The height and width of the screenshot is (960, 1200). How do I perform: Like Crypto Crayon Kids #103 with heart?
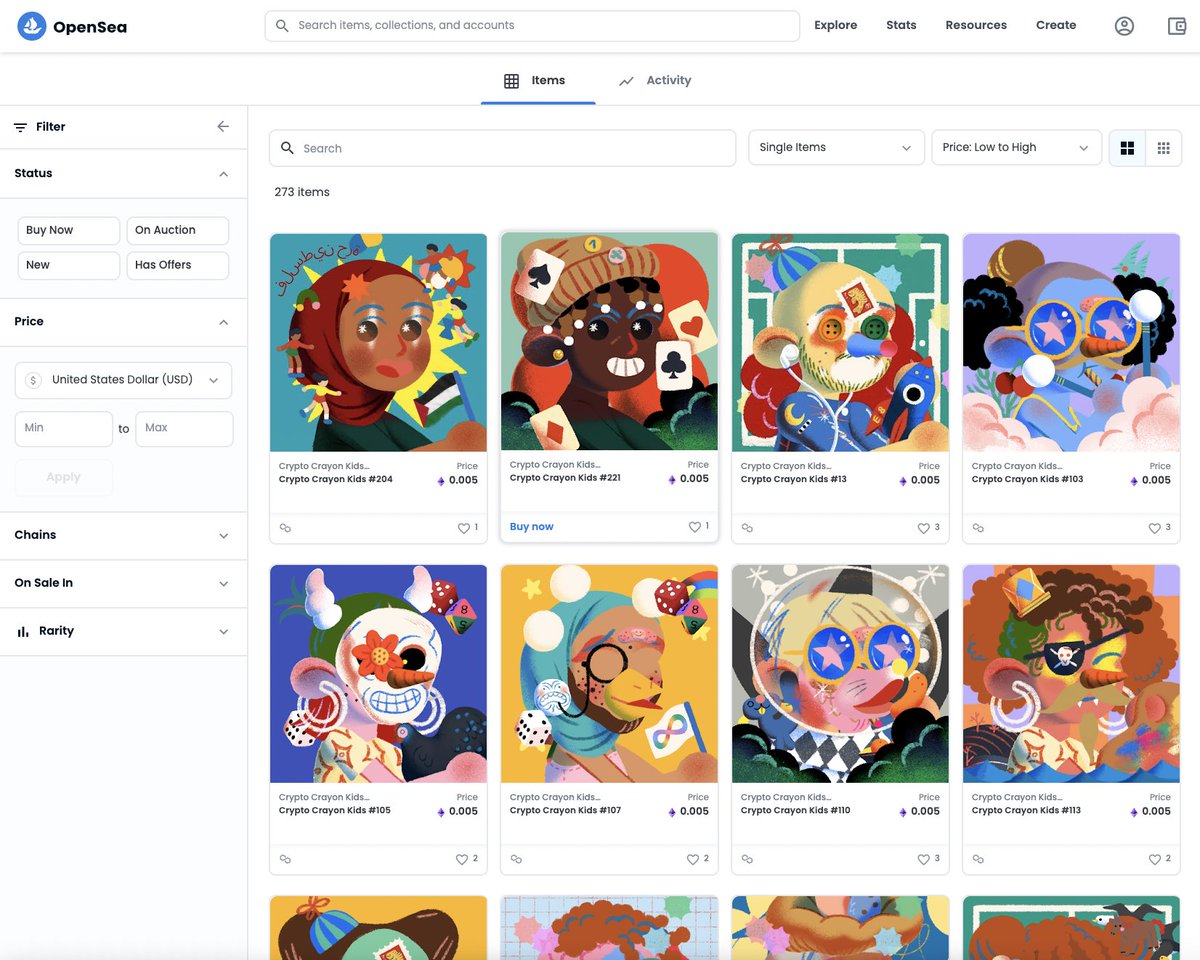1155,528
